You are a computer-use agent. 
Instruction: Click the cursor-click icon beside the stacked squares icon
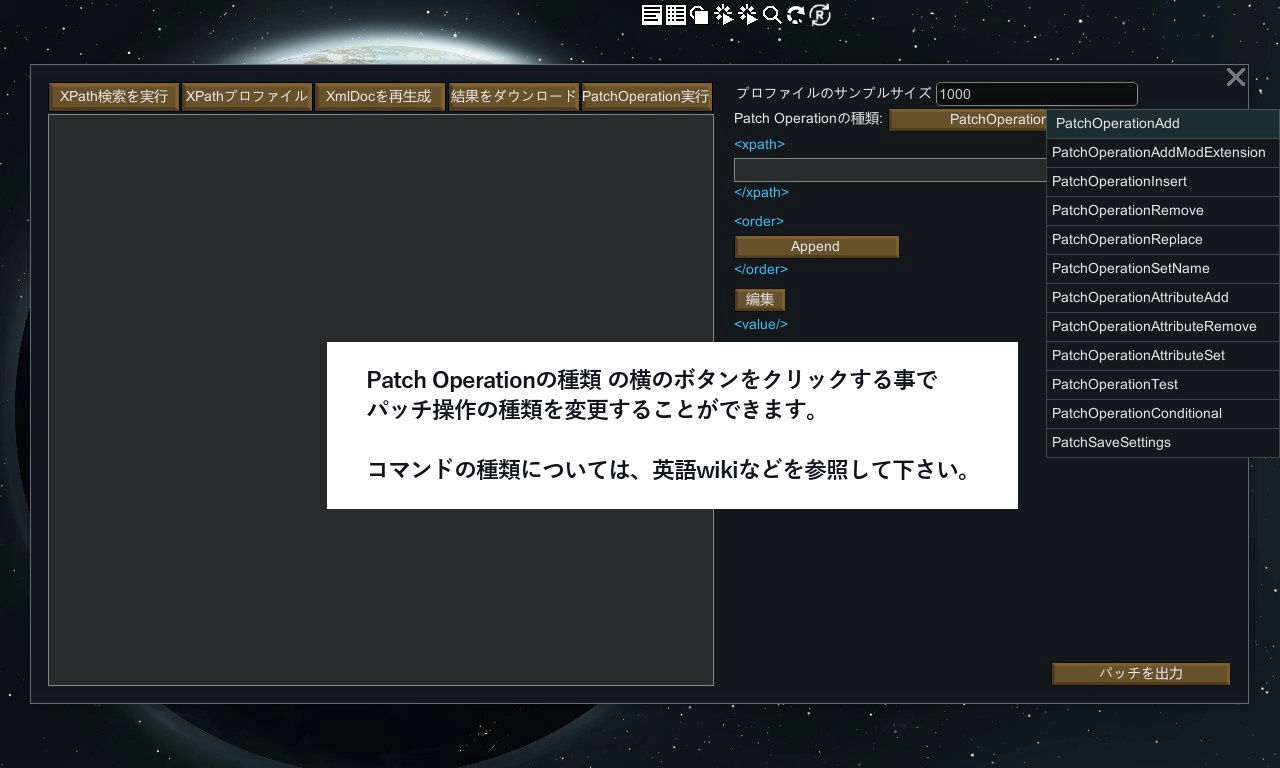(x=724, y=15)
